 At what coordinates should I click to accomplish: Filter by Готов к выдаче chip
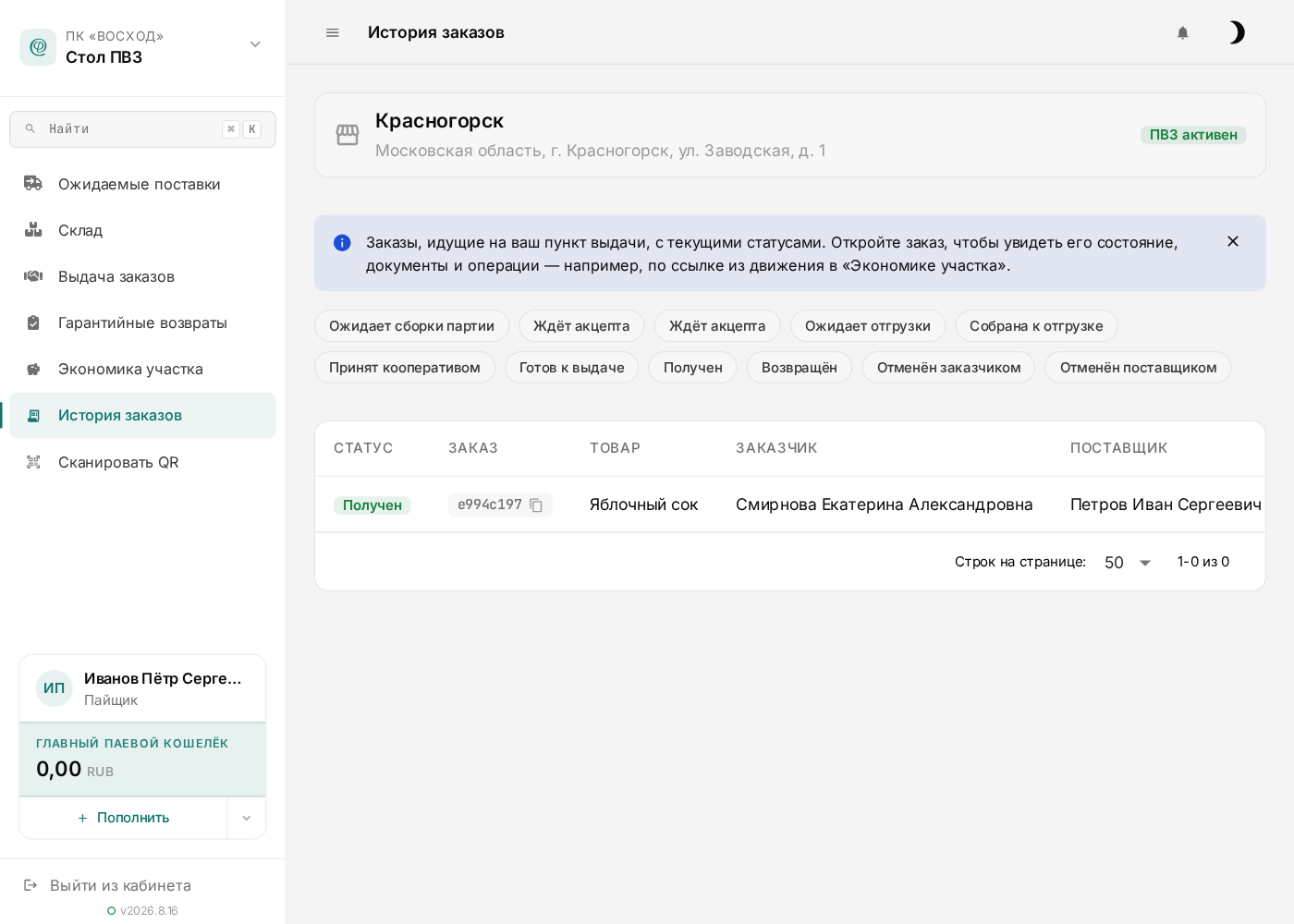572,368
